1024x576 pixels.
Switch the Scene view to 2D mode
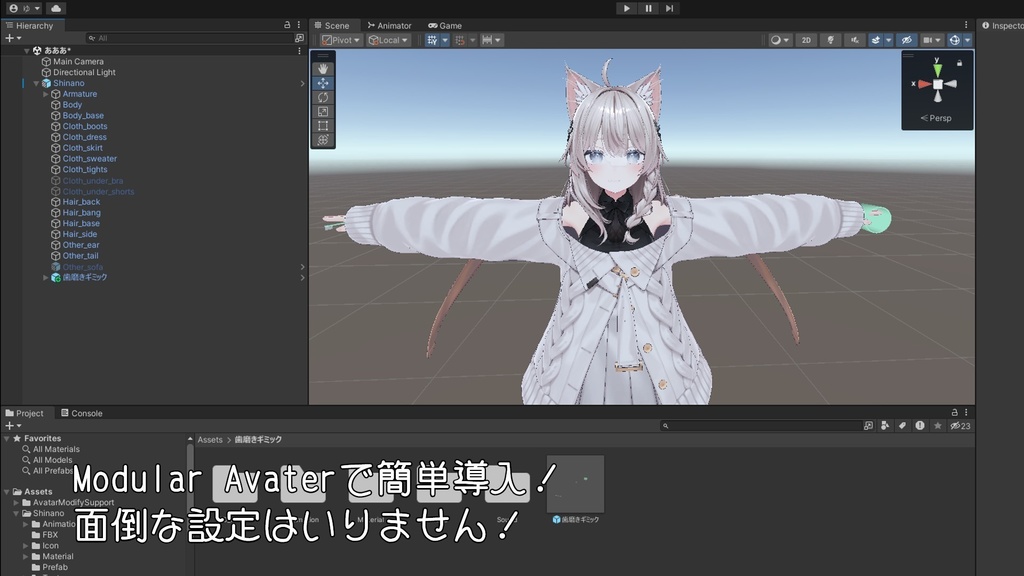coord(806,40)
